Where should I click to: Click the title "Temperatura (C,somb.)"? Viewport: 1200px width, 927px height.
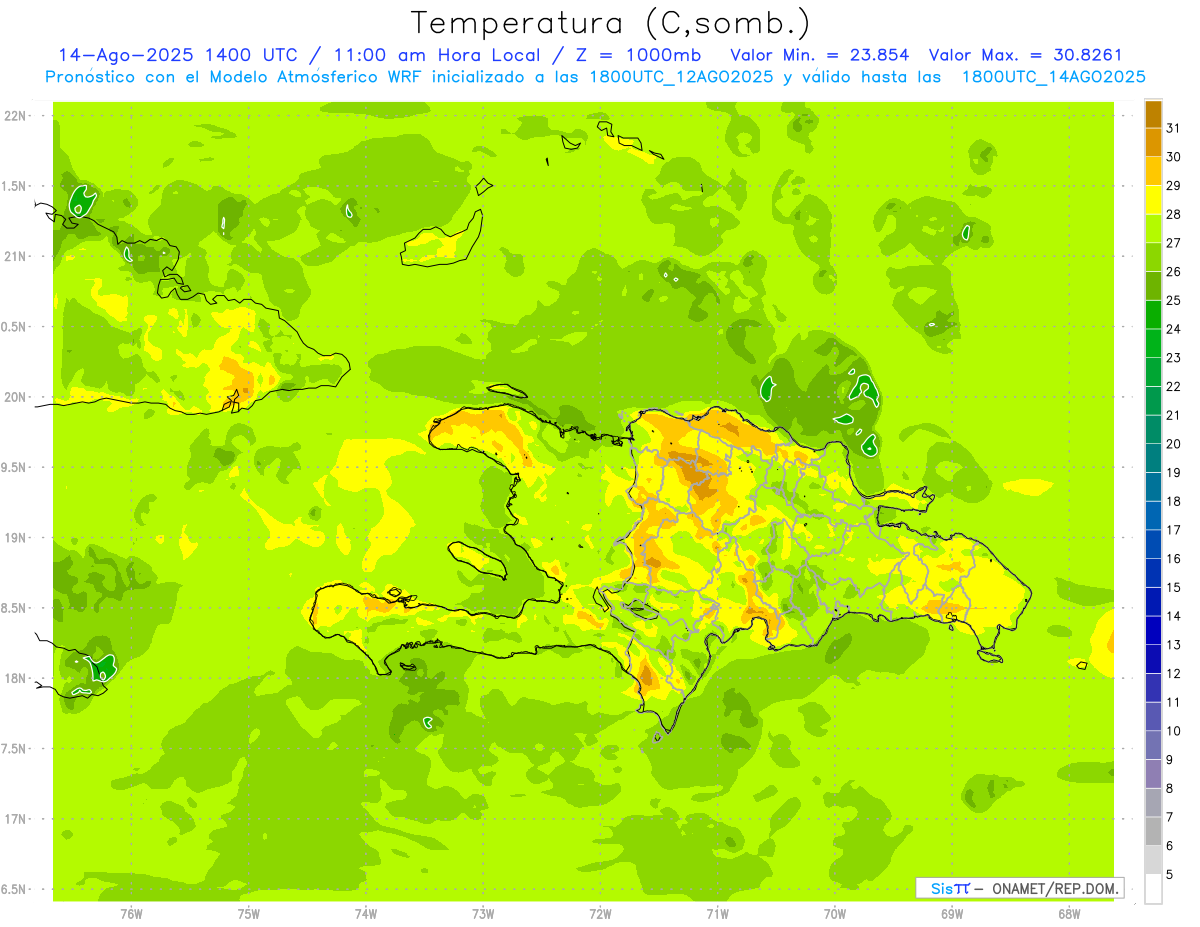(x=611, y=24)
